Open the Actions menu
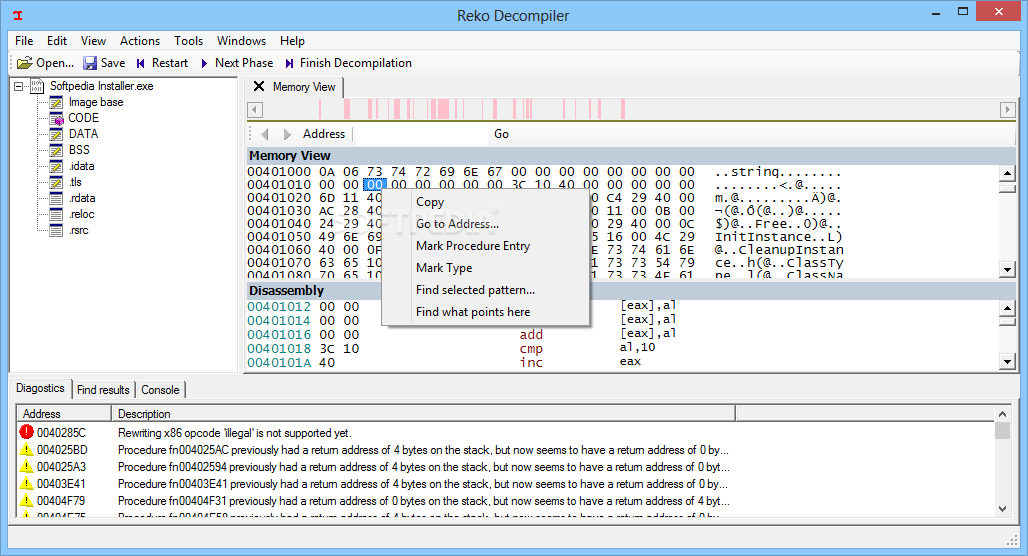Viewport: 1028px width, 556px height. click(x=140, y=41)
